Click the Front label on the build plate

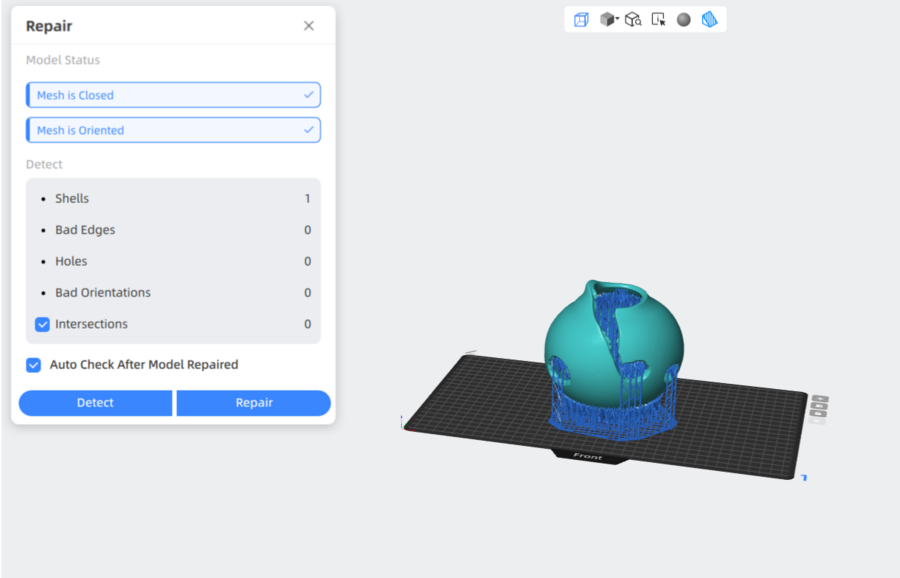click(x=588, y=456)
